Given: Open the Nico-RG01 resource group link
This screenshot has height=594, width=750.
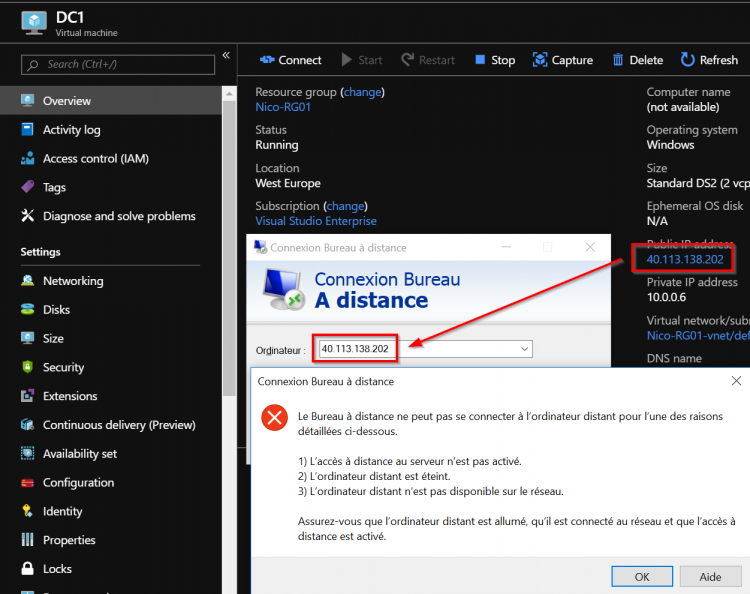Looking at the screenshot, I should (x=283, y=107).
